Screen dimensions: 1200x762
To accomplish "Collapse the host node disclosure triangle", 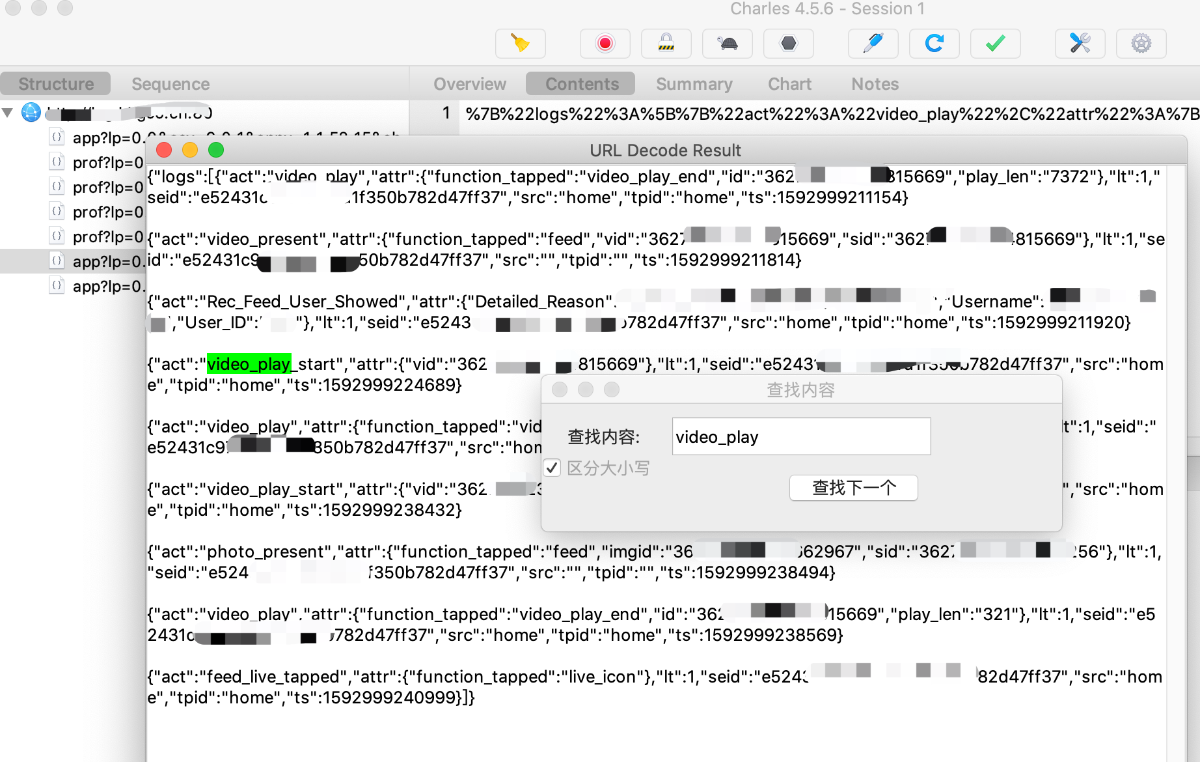I will [x=9, y=113].
